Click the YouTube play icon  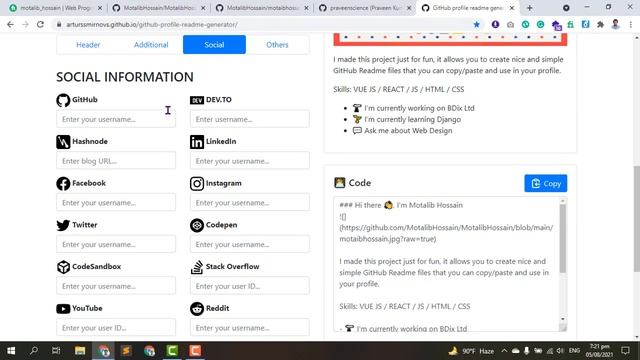click(x=63, y=309)
